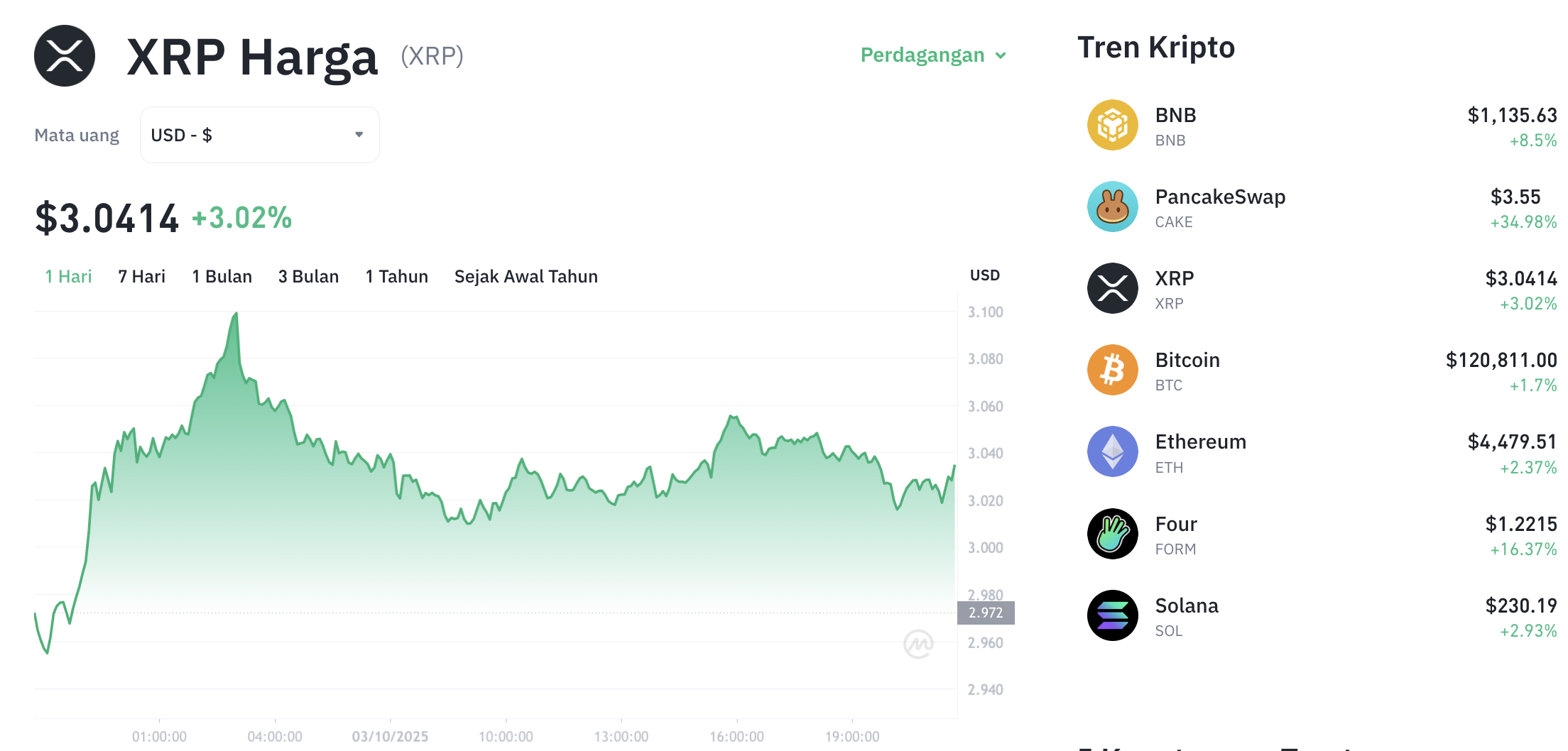Open the PancakeSwap coin link
This screenshot has height=751, width=1568.
1219,197
